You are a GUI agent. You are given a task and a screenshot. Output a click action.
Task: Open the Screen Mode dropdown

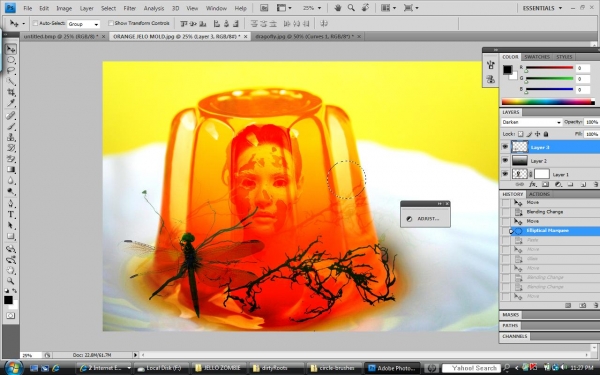click(x=411, y=8)
